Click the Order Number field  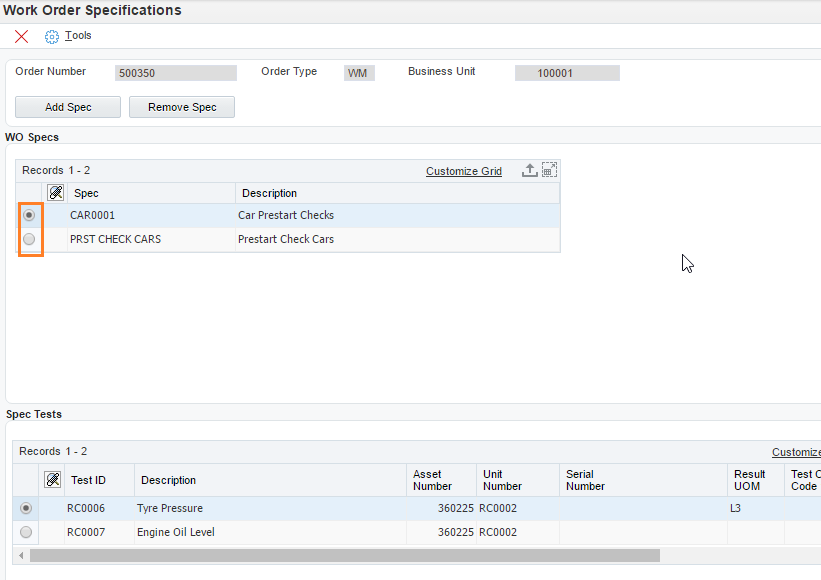(176, 73)
